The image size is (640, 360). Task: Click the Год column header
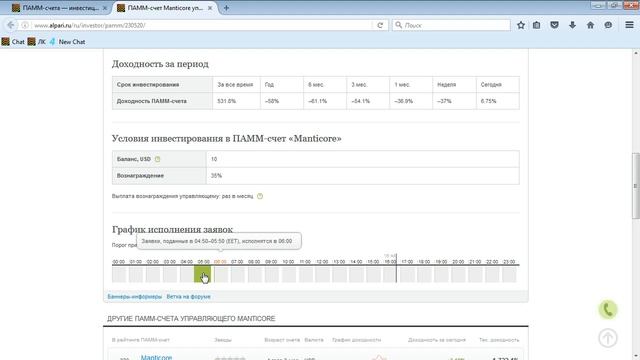coord(269,85)
